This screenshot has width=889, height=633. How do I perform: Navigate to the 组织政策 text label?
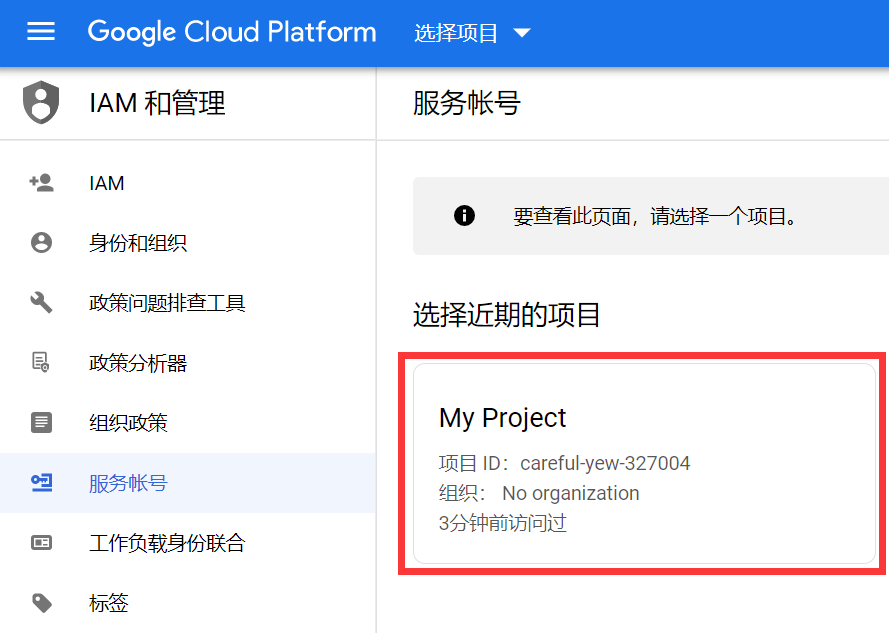click(x=128, y=423)
